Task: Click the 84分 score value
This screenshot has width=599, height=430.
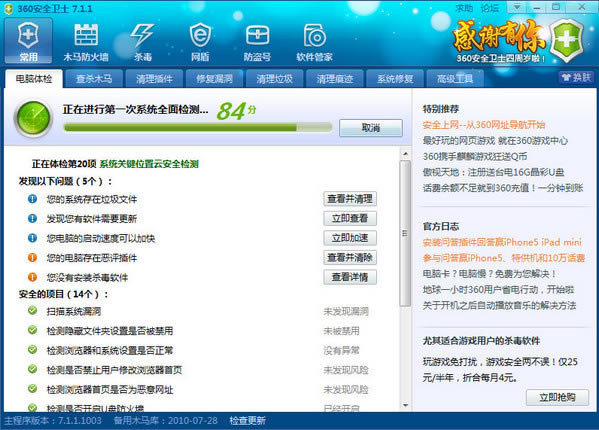Action: [236, 111]
